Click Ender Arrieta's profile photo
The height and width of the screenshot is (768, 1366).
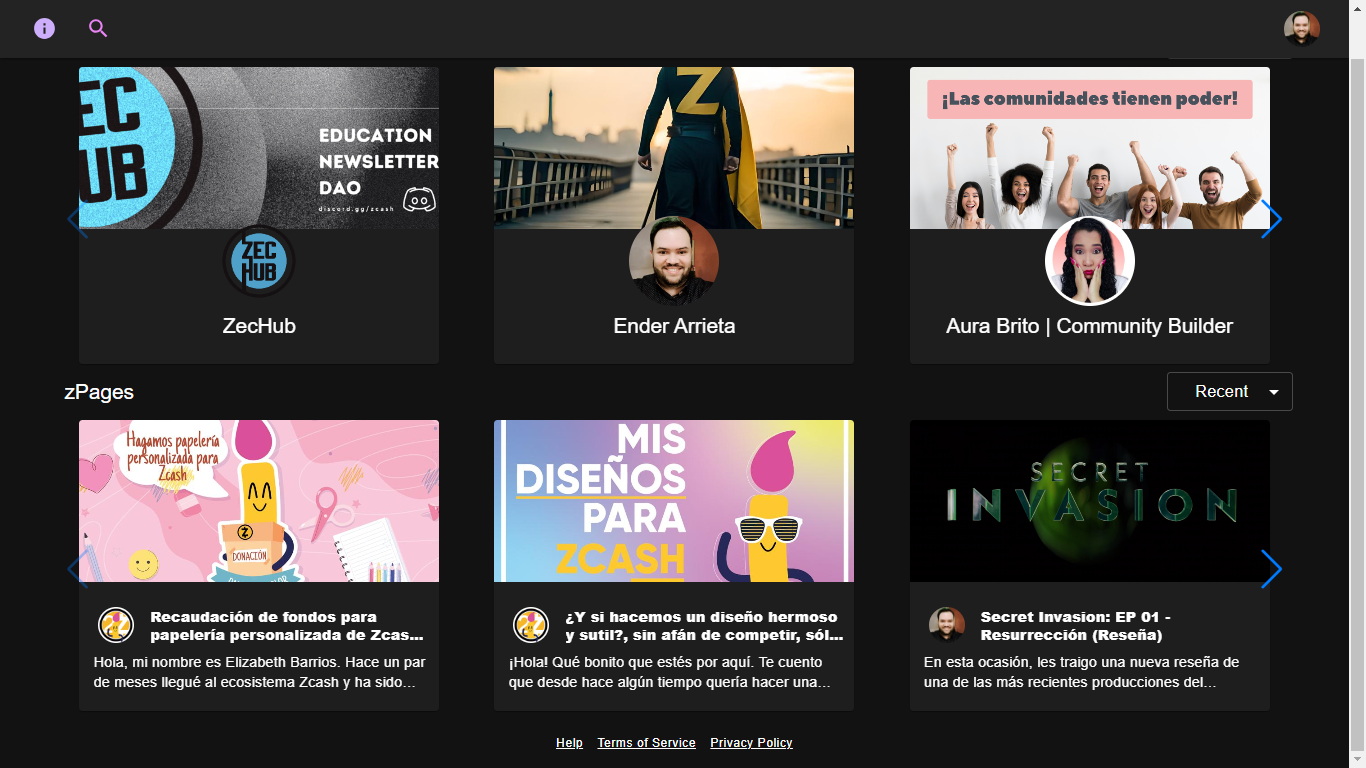674,261
